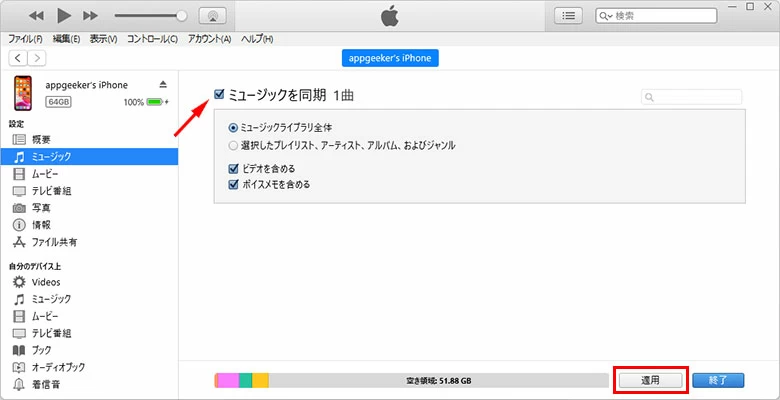Open ファイル共有 in the settings sidebar
Screen dimensions: 780x400
pyautogui.click(x=53, y=242)
